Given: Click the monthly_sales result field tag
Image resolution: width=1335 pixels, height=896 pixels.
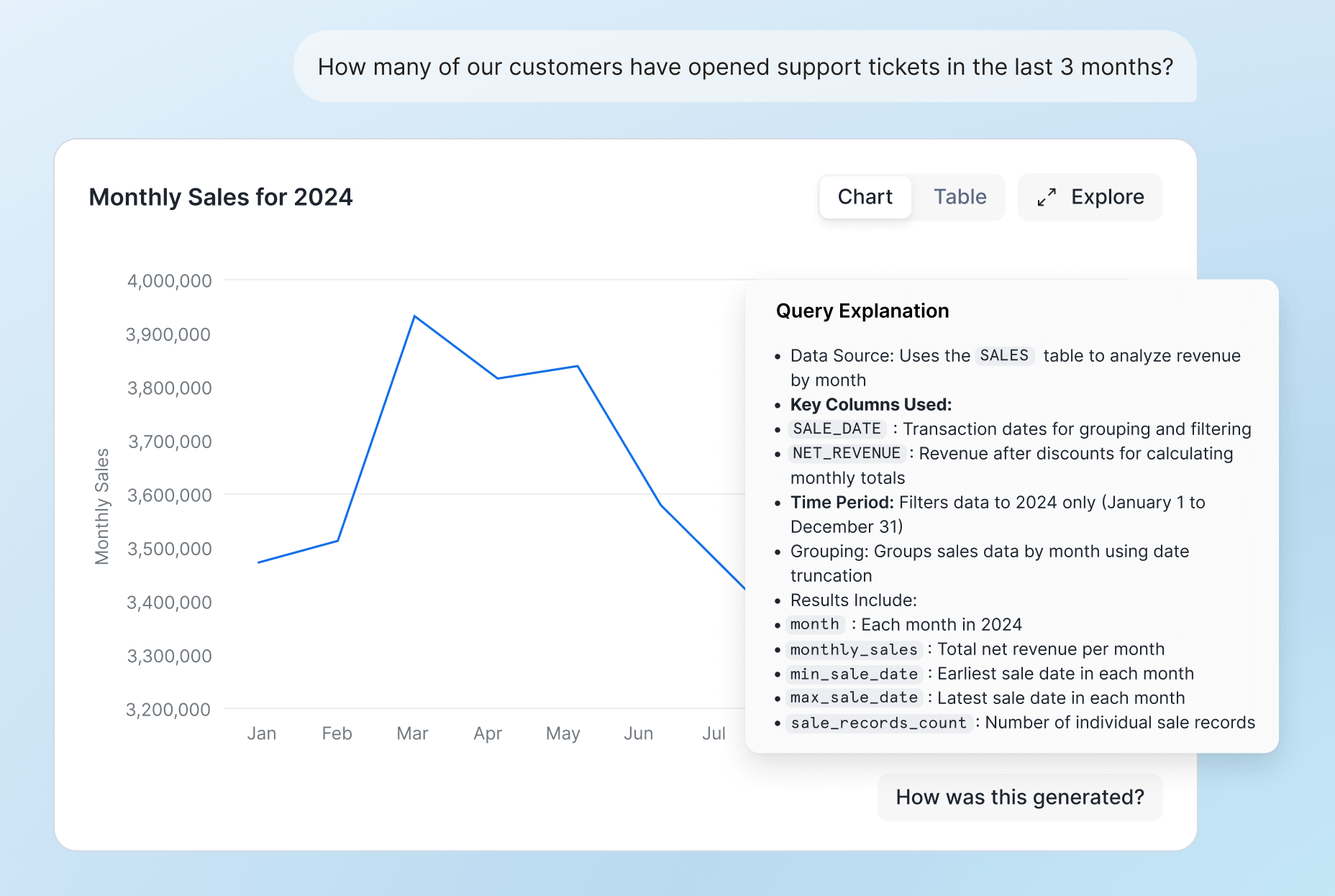Looking at the screenshot, I should pyautogui.click(x=854, y=650).
